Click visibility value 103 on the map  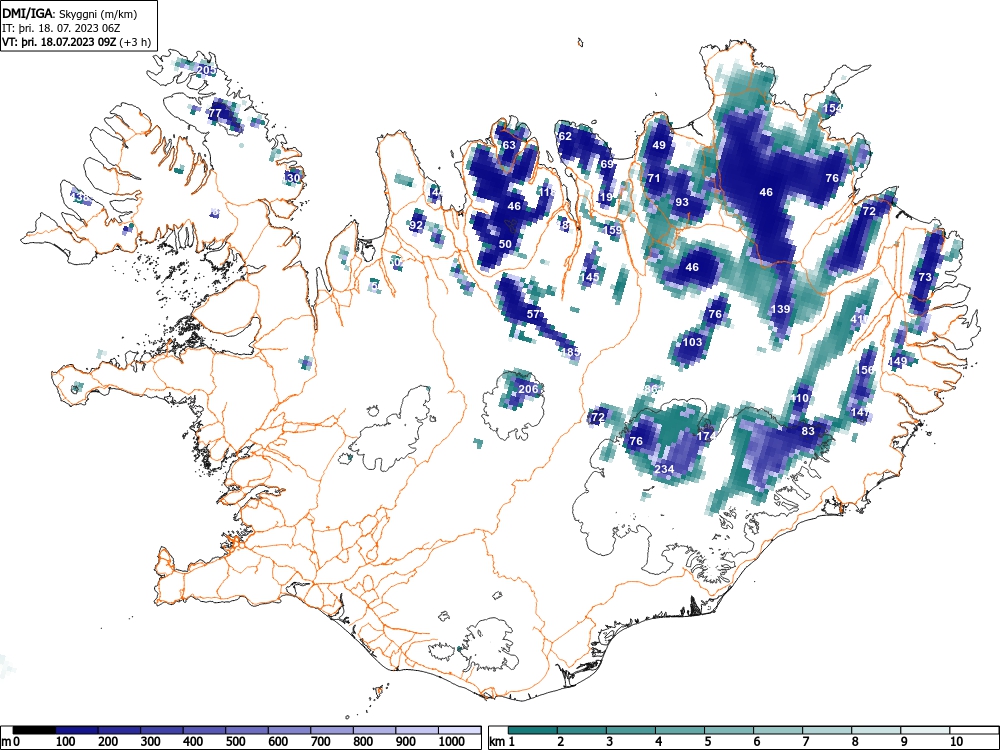point(692,342)
